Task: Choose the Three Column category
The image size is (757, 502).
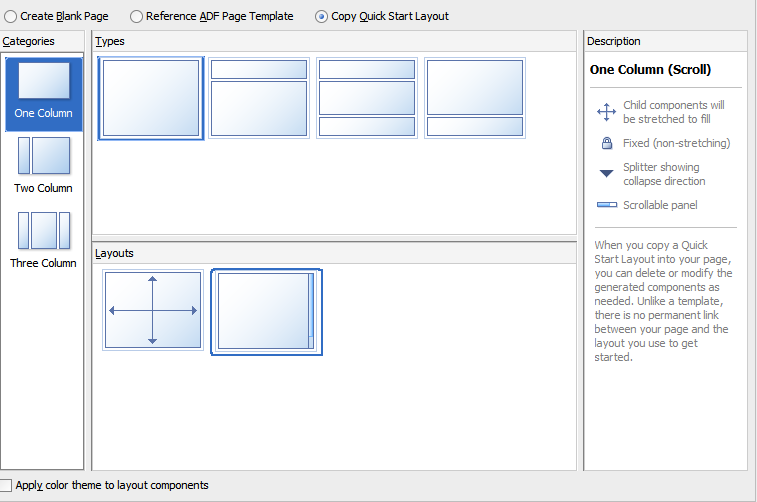Action: (43, 240)
